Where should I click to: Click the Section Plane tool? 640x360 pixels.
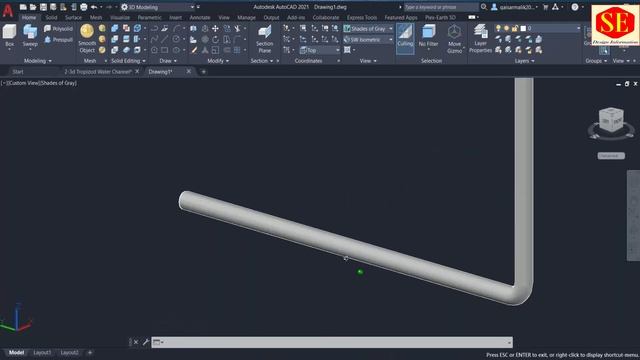click(x=264, y=38)
